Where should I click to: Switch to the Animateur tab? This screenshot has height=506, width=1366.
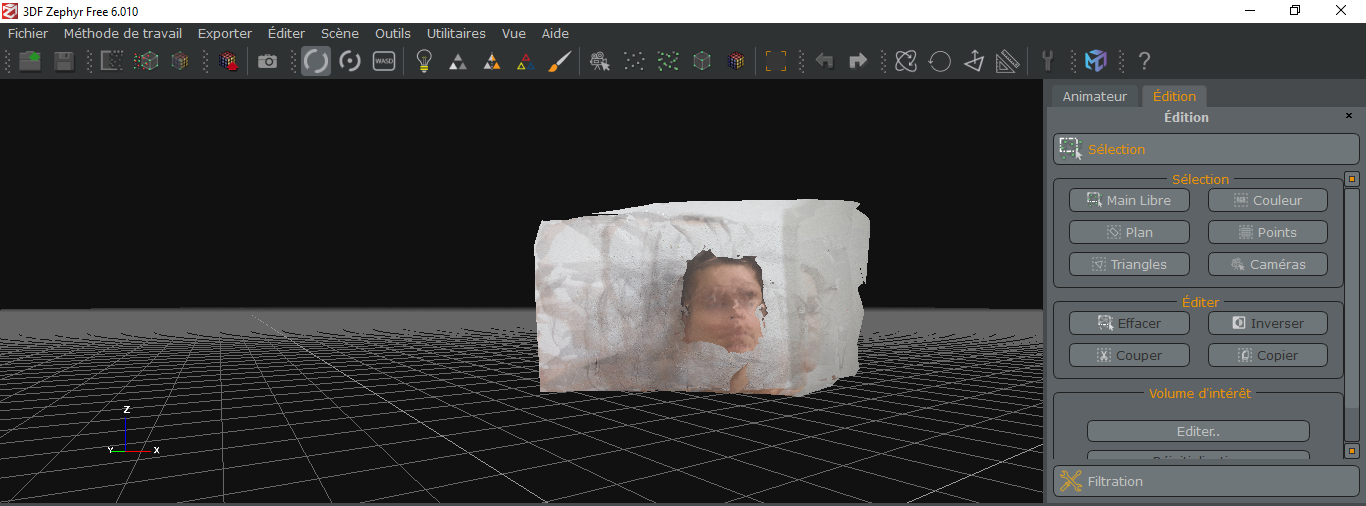click(1094, 96)
